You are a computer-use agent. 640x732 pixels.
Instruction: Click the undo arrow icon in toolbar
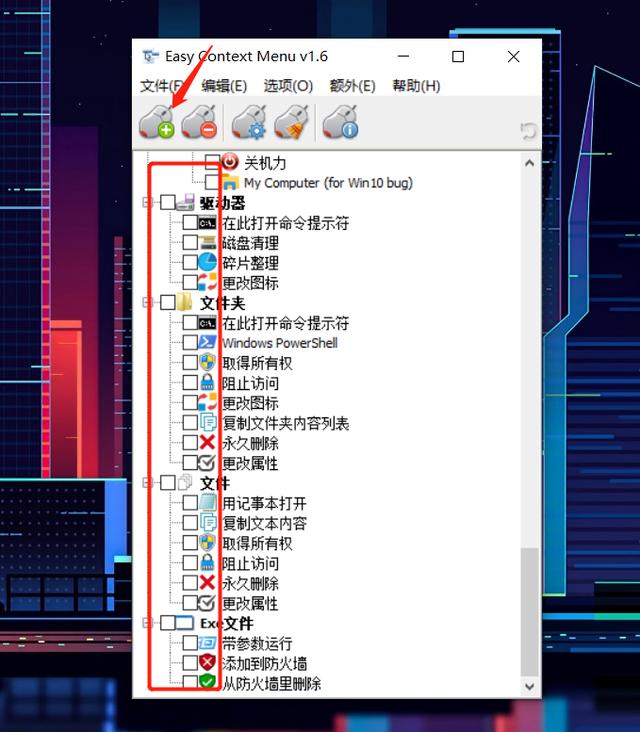tap(528, 131)
